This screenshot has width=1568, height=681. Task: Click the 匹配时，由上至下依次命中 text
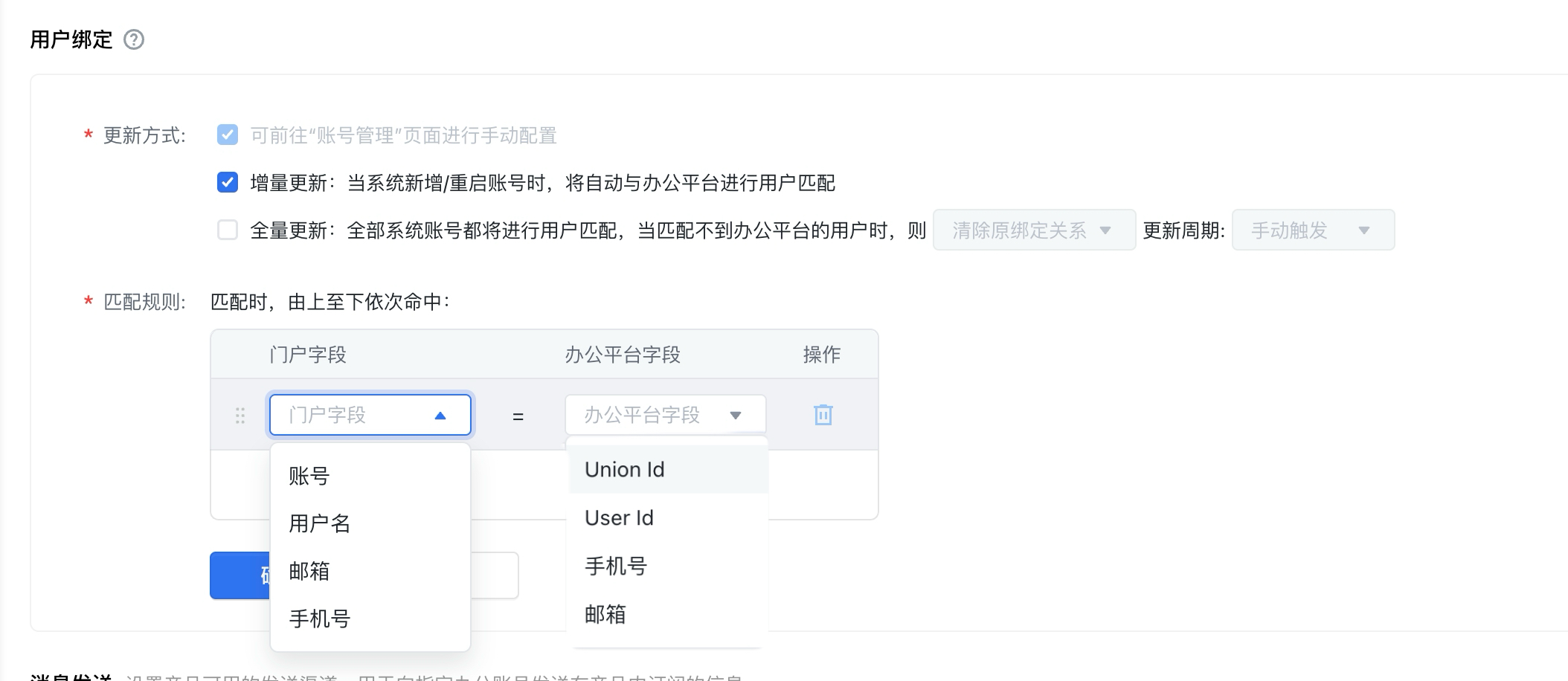coord(330,302)
